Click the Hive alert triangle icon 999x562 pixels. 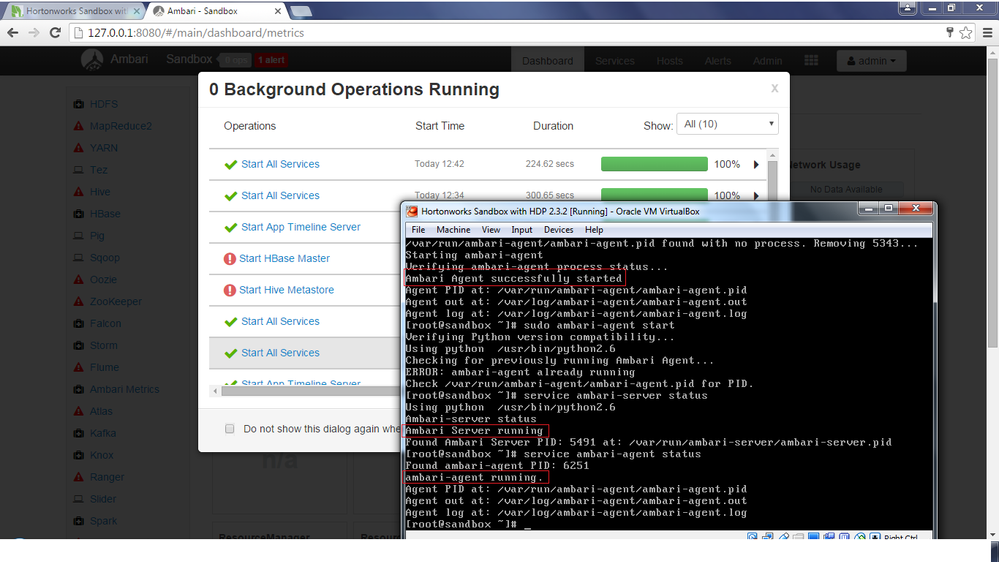(x=78, y=192)
